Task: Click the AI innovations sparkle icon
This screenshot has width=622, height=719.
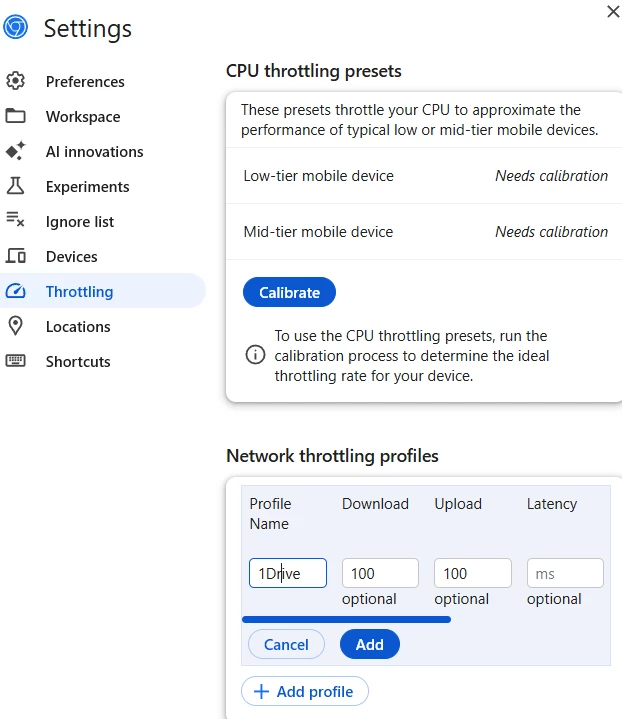Action: tap(16, 151)
